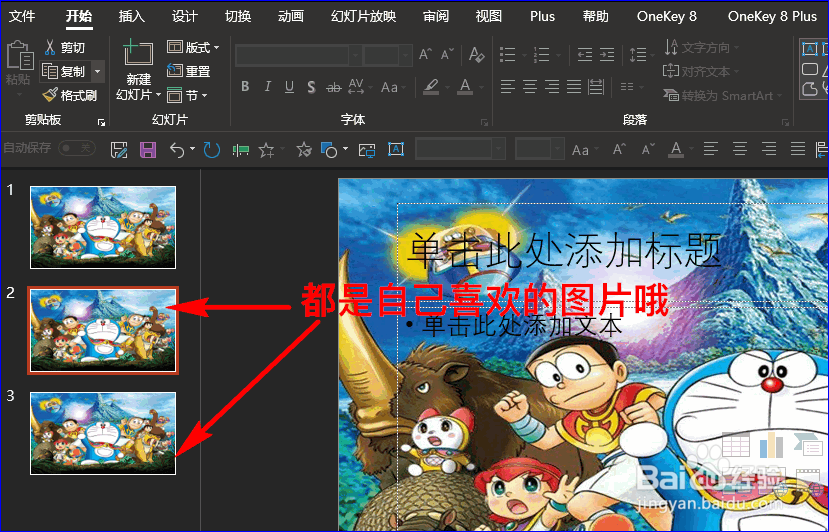Switch to the Design (设计) tab

(185, 16)
